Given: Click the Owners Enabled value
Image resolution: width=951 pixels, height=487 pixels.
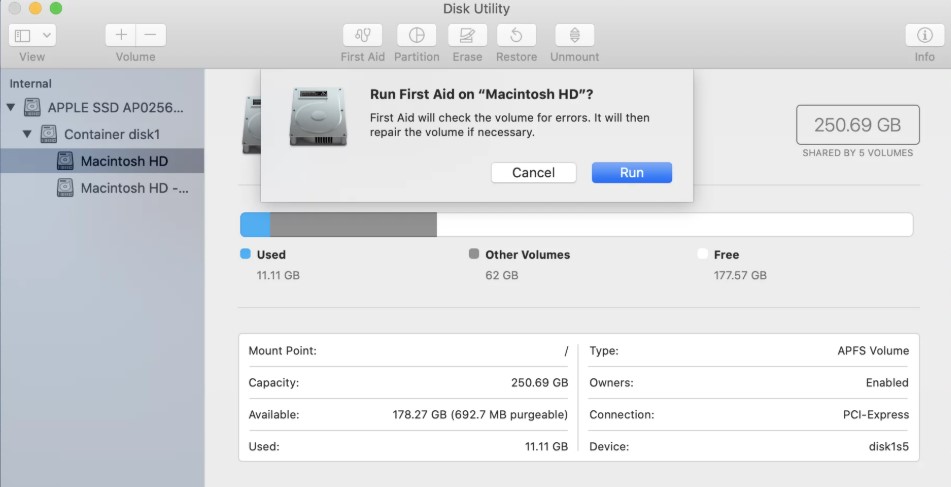Looking at the screenshot, I should 887,383.
